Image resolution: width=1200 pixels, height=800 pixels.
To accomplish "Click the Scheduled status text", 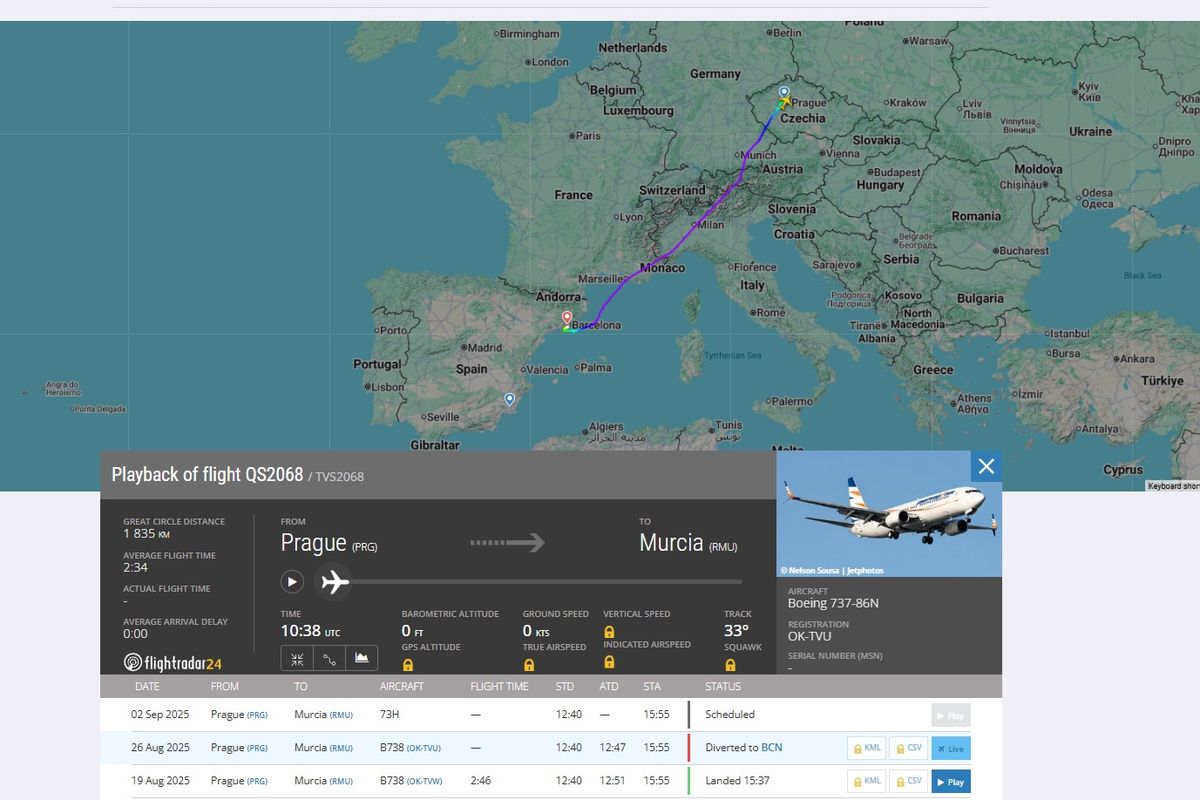I will (730, 715).
